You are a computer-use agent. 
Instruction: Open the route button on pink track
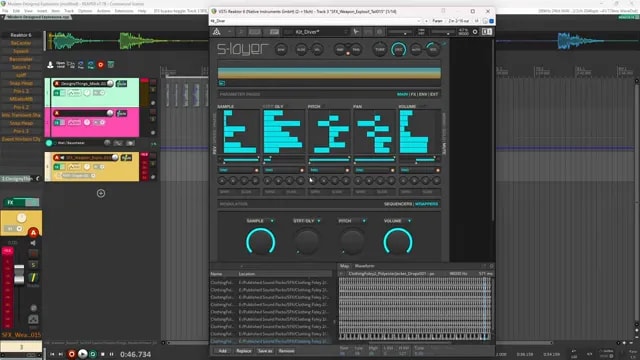click(121, 113)
